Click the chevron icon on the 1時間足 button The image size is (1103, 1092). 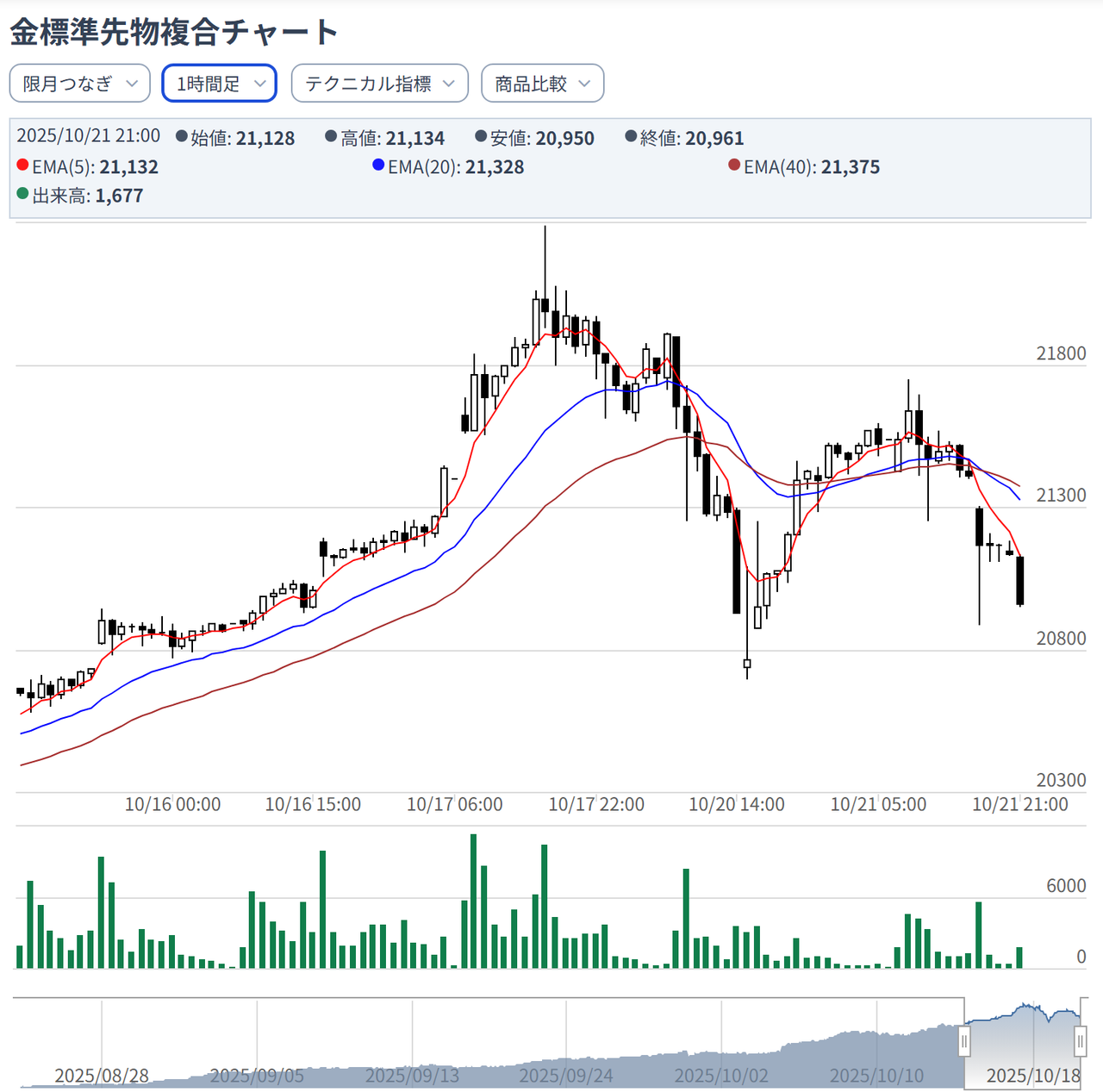click(261, 84)
